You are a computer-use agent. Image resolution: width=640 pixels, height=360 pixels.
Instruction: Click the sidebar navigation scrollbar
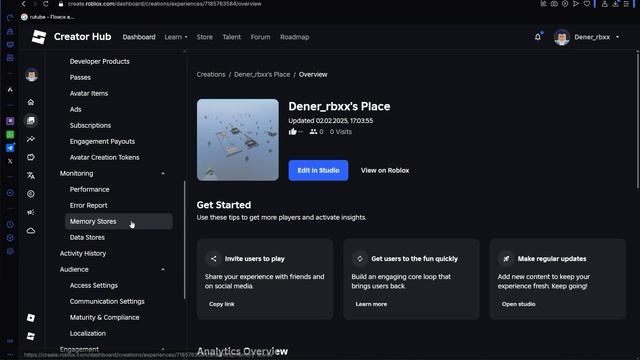coord(184,240)
